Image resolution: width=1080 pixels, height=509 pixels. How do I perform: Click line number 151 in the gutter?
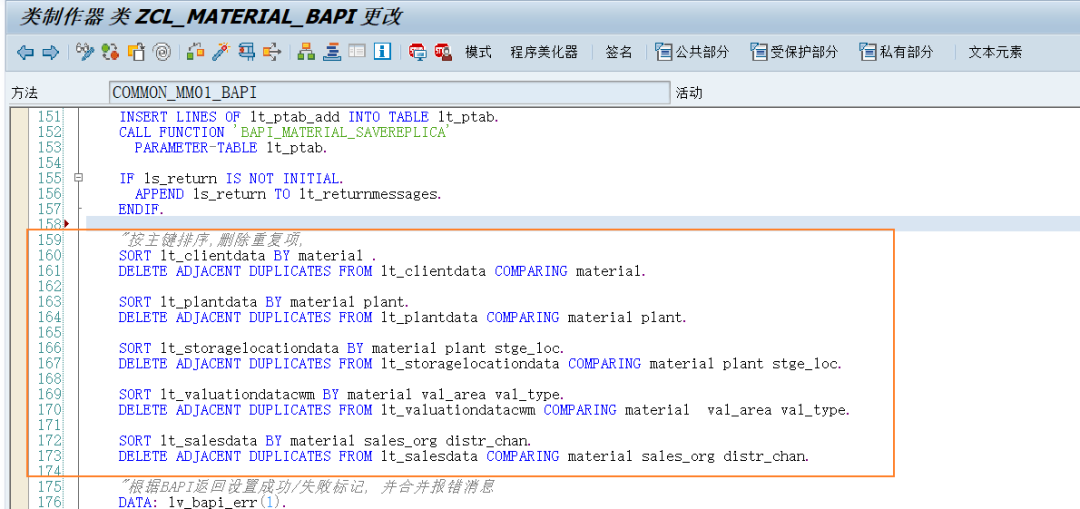coord(50,117)
